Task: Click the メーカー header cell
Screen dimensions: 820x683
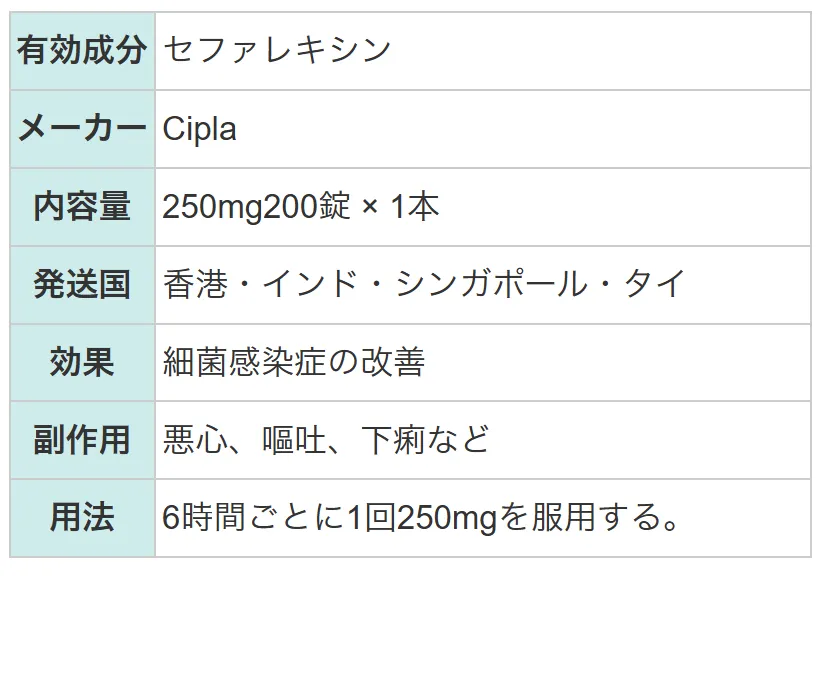Action: click(83, 129)
